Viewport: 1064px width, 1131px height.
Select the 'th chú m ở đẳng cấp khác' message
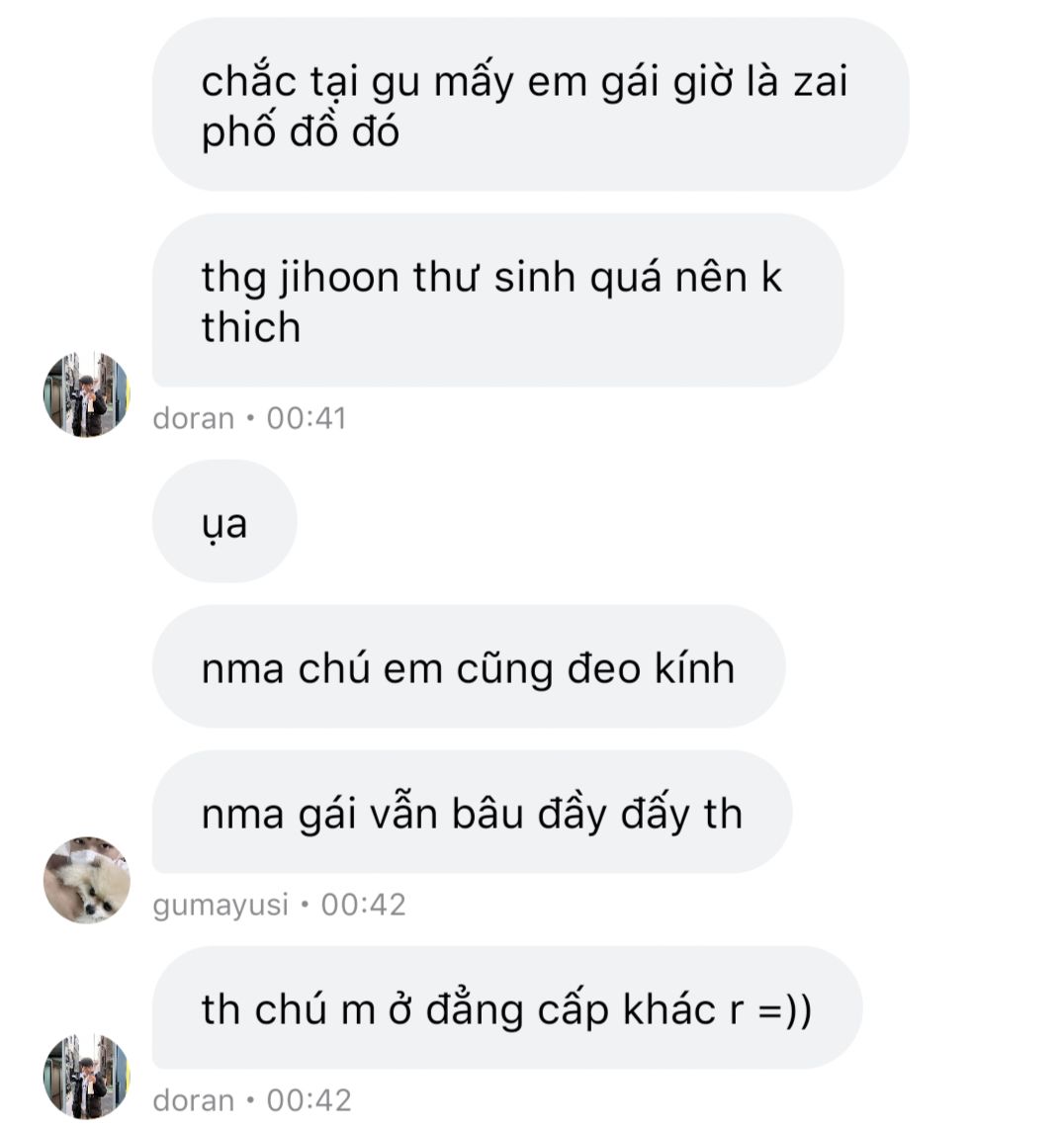[x=507, y=1007]
